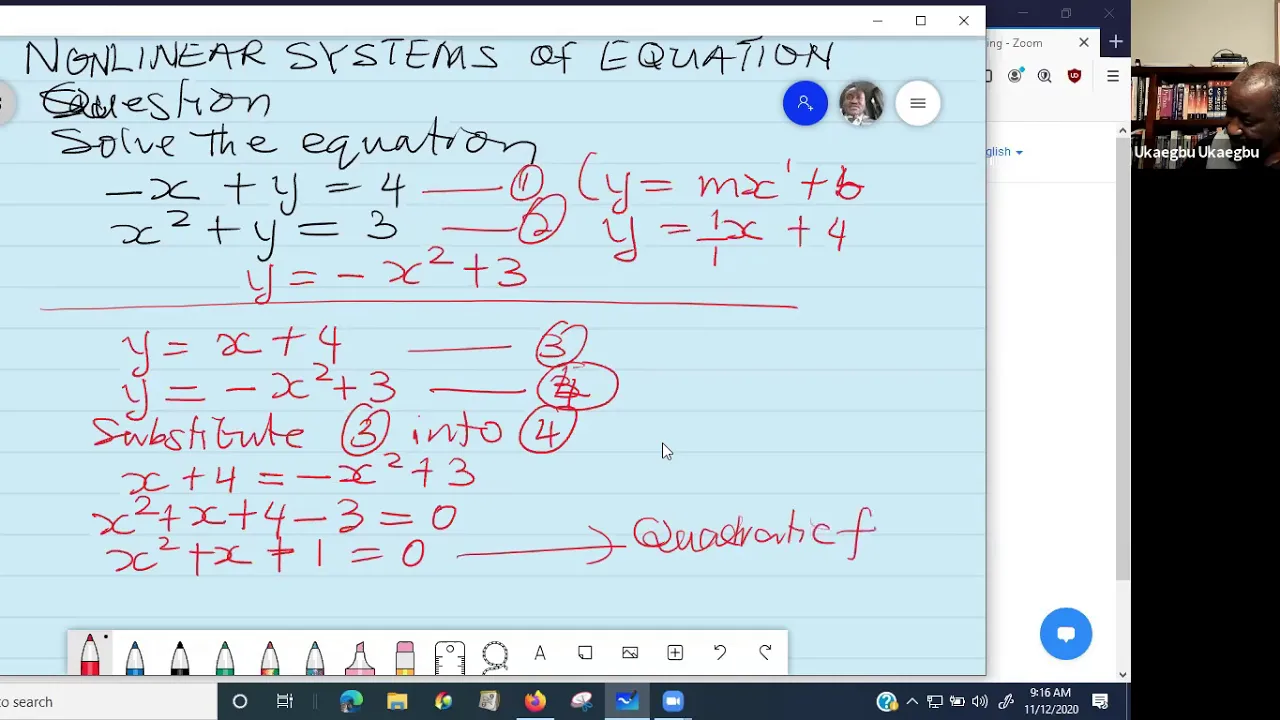Open the privacy search extension icon
This screenshot has height=720, width=1280.
1045,76
